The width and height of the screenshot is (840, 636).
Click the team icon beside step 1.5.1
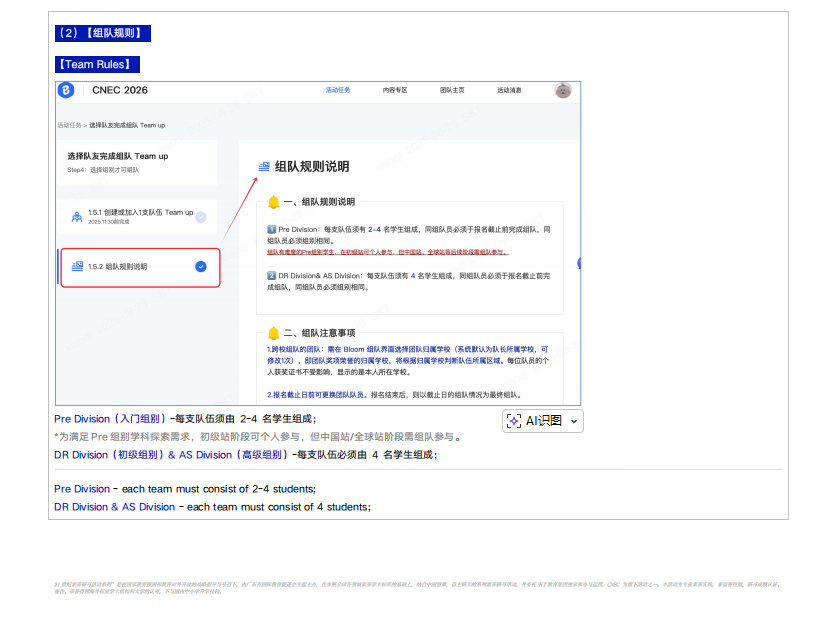[77, 217]
